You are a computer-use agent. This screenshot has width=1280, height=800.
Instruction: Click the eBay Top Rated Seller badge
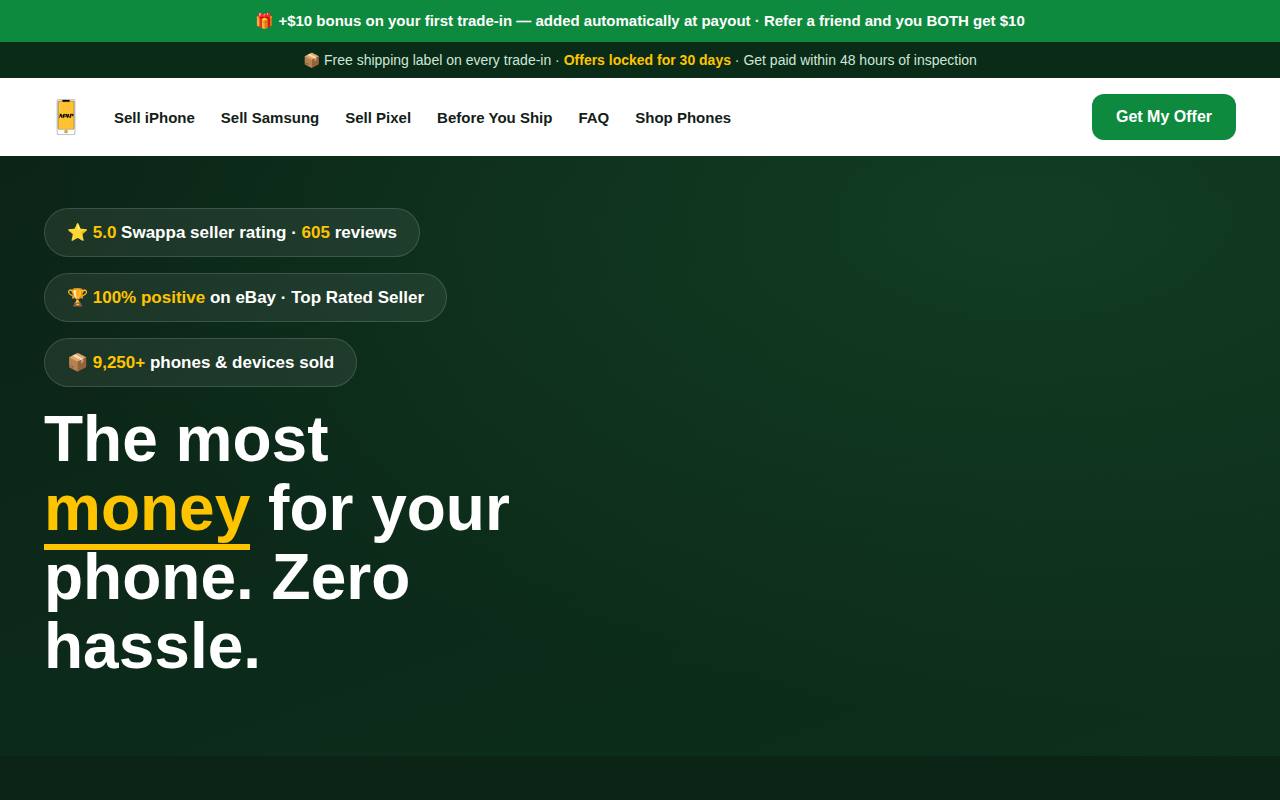(245, 297)
